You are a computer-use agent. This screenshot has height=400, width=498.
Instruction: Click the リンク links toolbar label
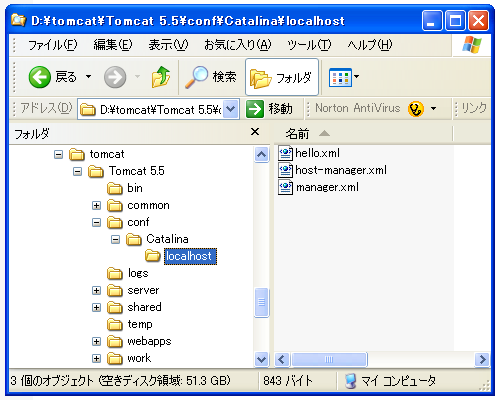474,108
